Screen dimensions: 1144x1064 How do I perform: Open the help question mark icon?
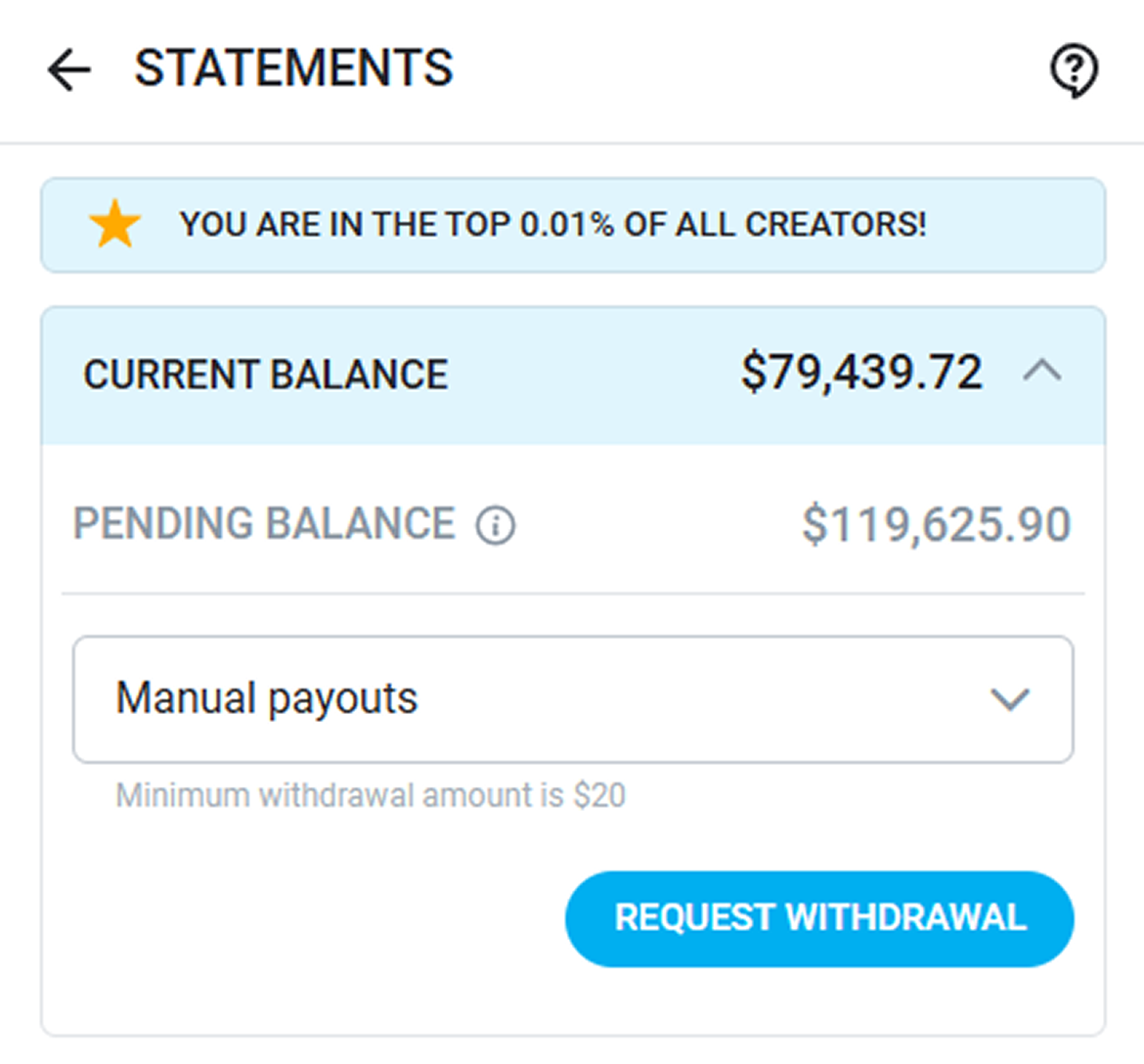pyautogui.click(x=1074, y=70)
